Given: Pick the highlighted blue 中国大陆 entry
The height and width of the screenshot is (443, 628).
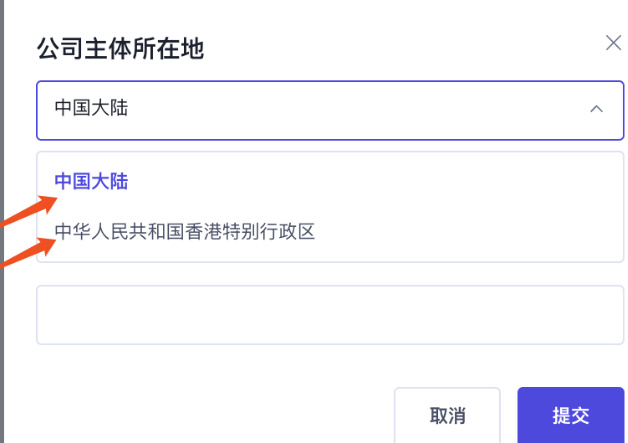Looking at the screenshot, I should tap(92, 181).
